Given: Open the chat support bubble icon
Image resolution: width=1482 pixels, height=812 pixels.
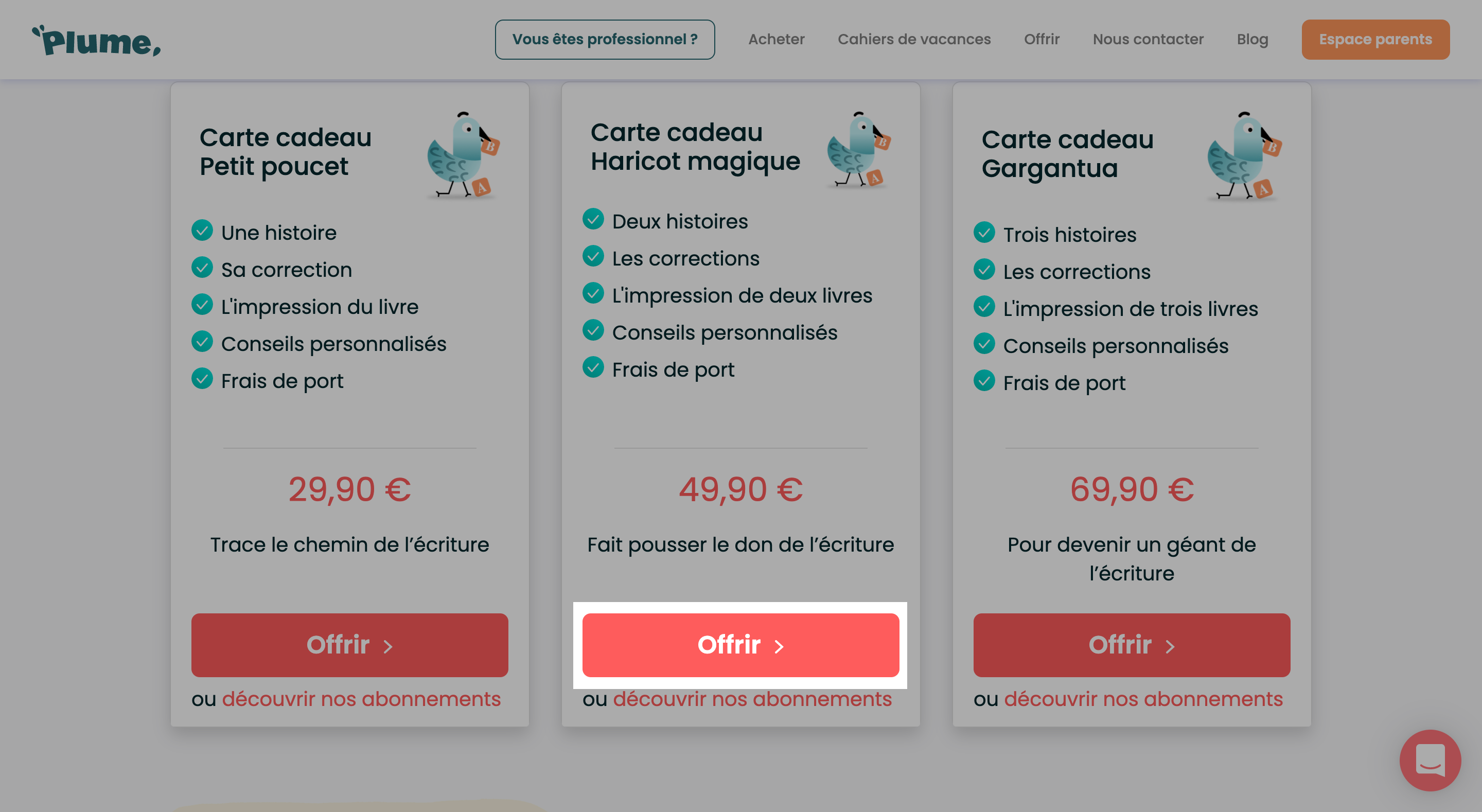Looking at the screenshot, I should [x=1430, y=760].
